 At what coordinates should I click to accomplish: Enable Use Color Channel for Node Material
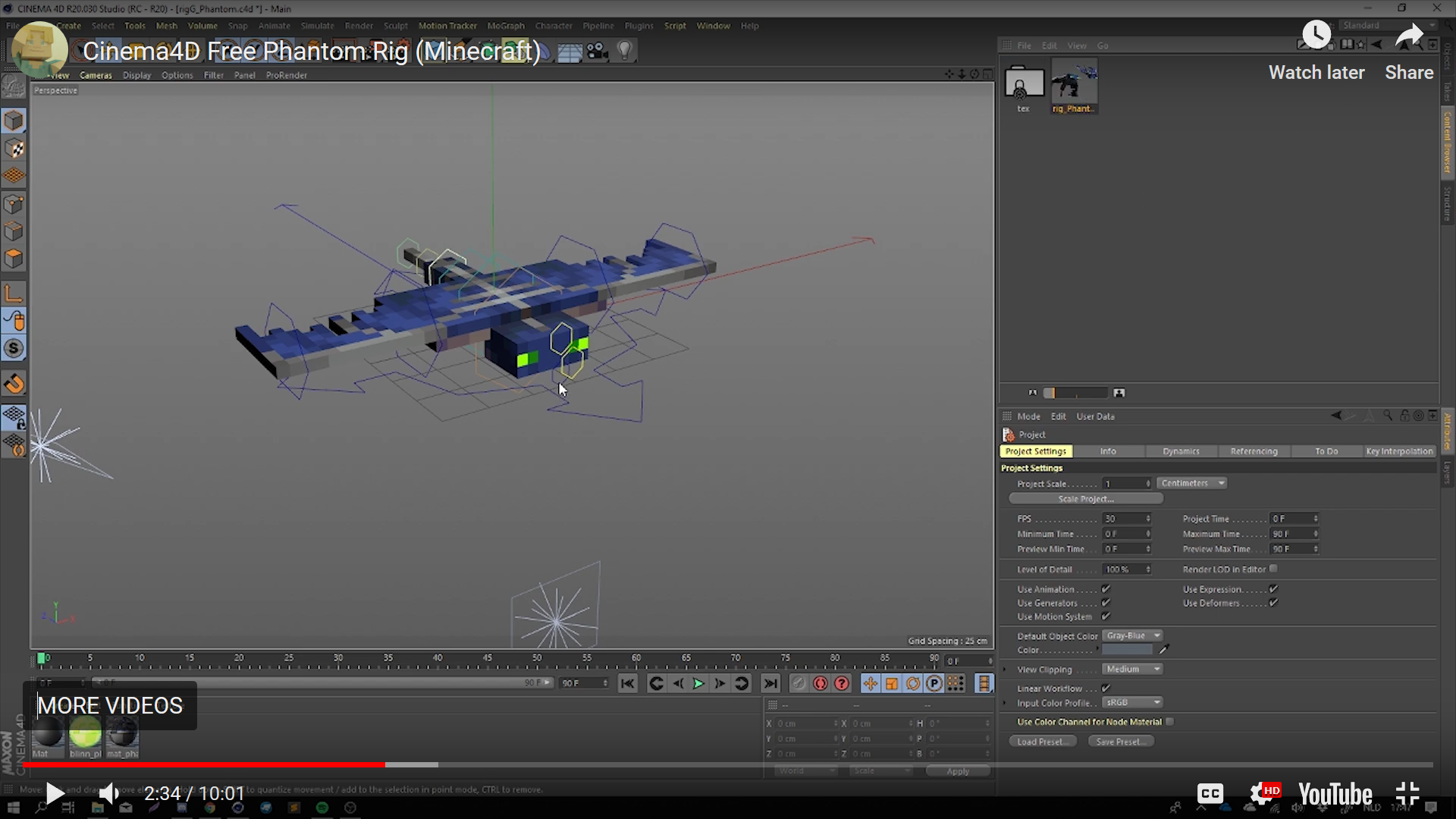(1170, 722)
